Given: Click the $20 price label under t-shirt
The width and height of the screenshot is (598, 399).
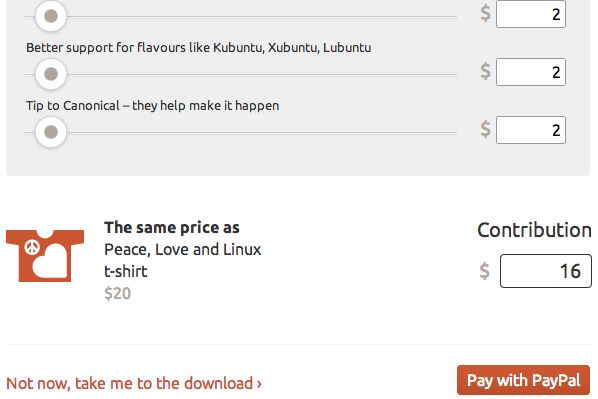Looking at the screenshot, I should pyautogui.click(x=117, y=293).
